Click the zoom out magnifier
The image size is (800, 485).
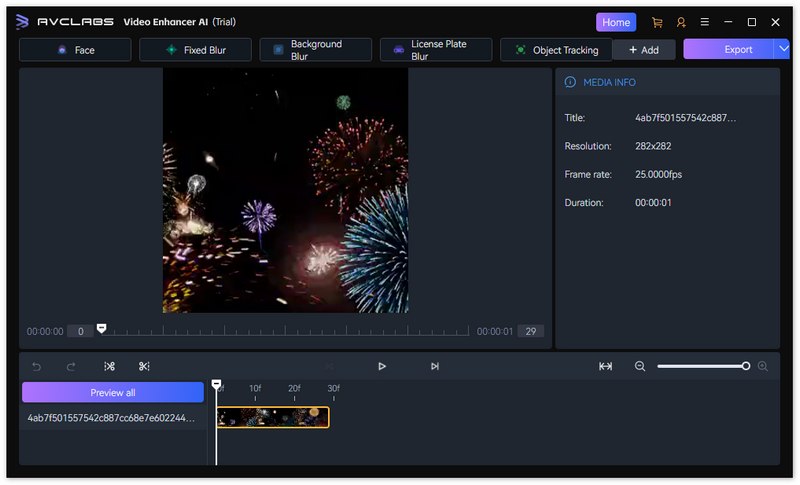click(640, 367)
